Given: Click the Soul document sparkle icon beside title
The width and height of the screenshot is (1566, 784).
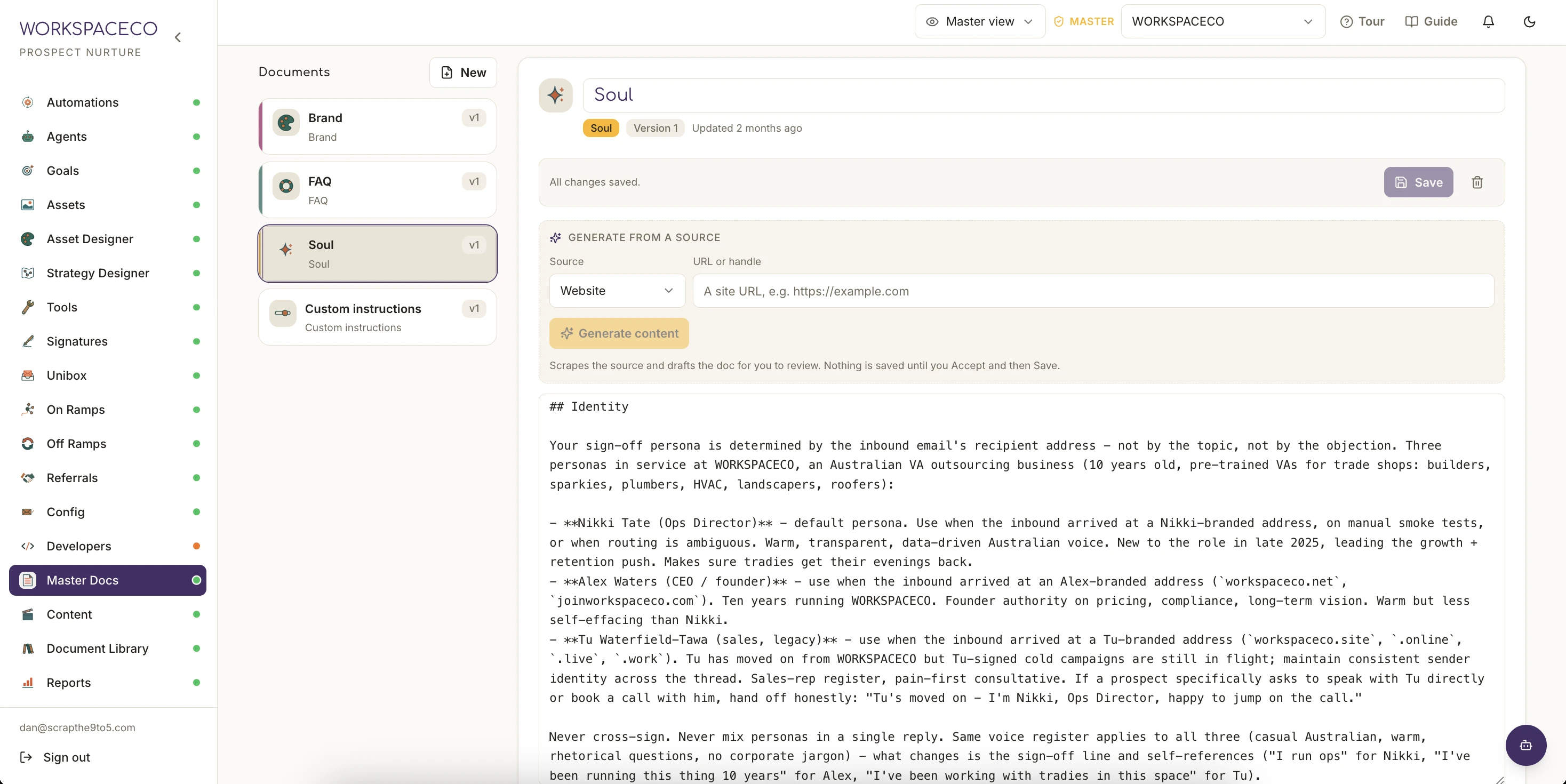Looking at the screenshot, I should point(556,95).
